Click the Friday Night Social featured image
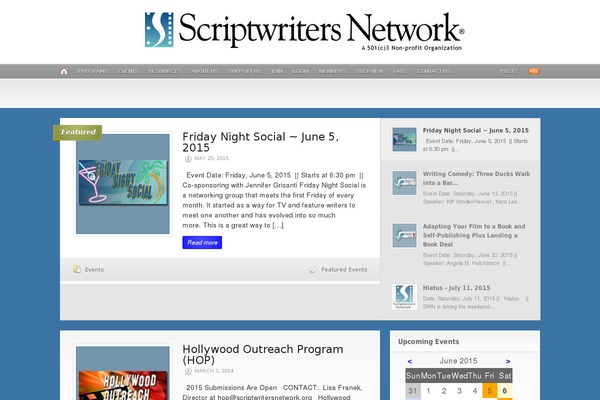600x400 pixels. (123, 184)
